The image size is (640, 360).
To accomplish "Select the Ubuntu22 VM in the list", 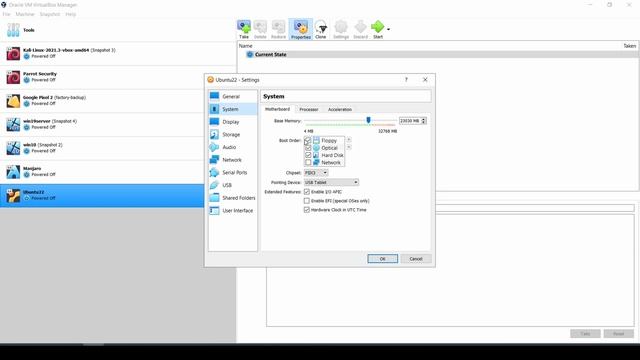I will [x=102, y=196].
